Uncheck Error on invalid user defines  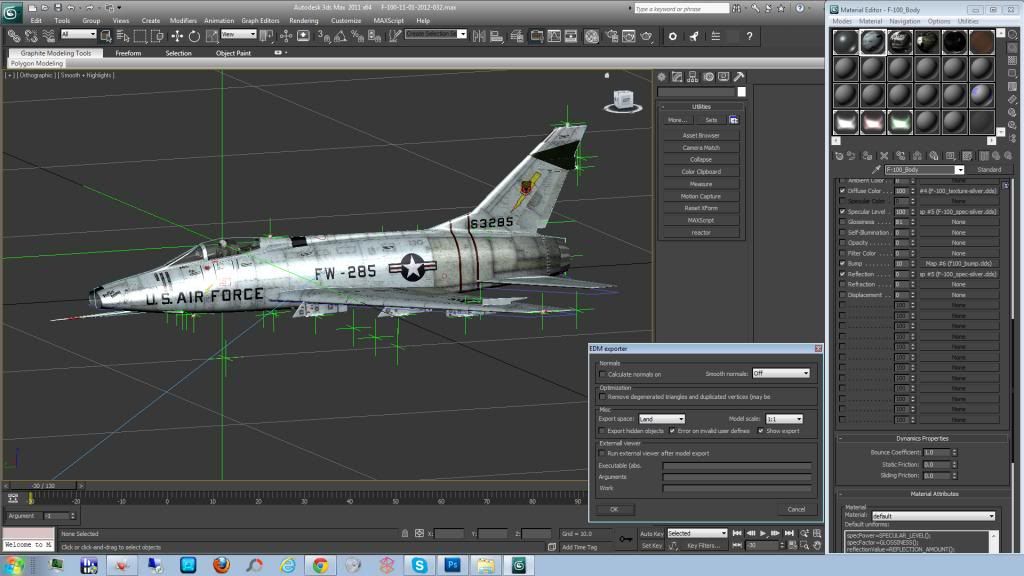(x=672, y=431)
